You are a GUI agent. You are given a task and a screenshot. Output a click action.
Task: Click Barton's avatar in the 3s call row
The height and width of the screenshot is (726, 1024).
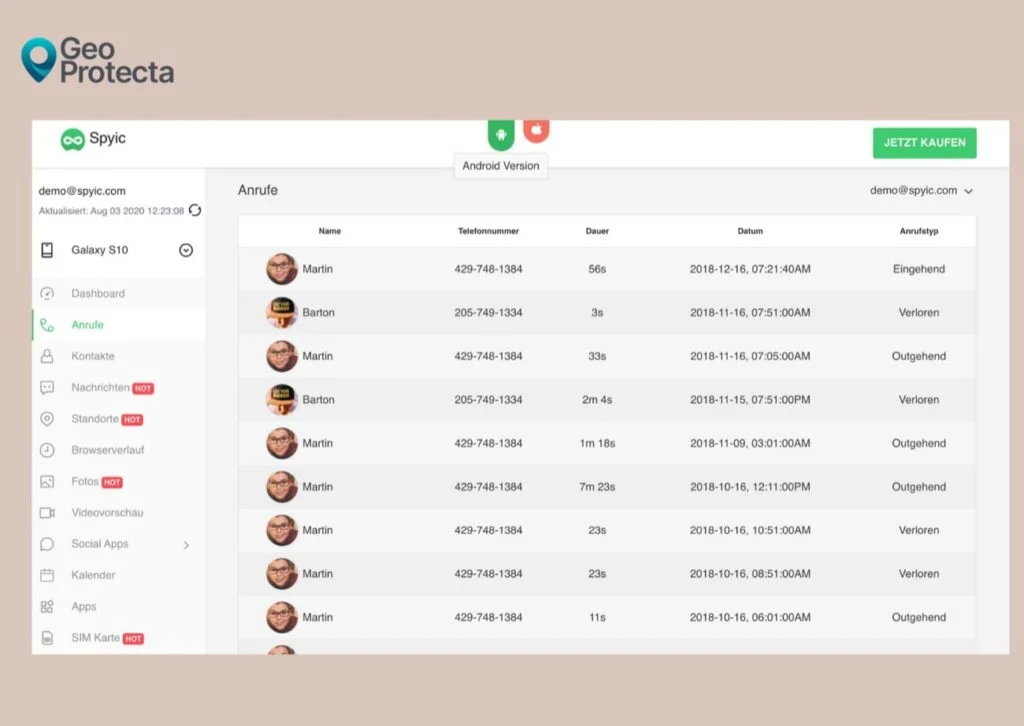click(x=282, y=313)
